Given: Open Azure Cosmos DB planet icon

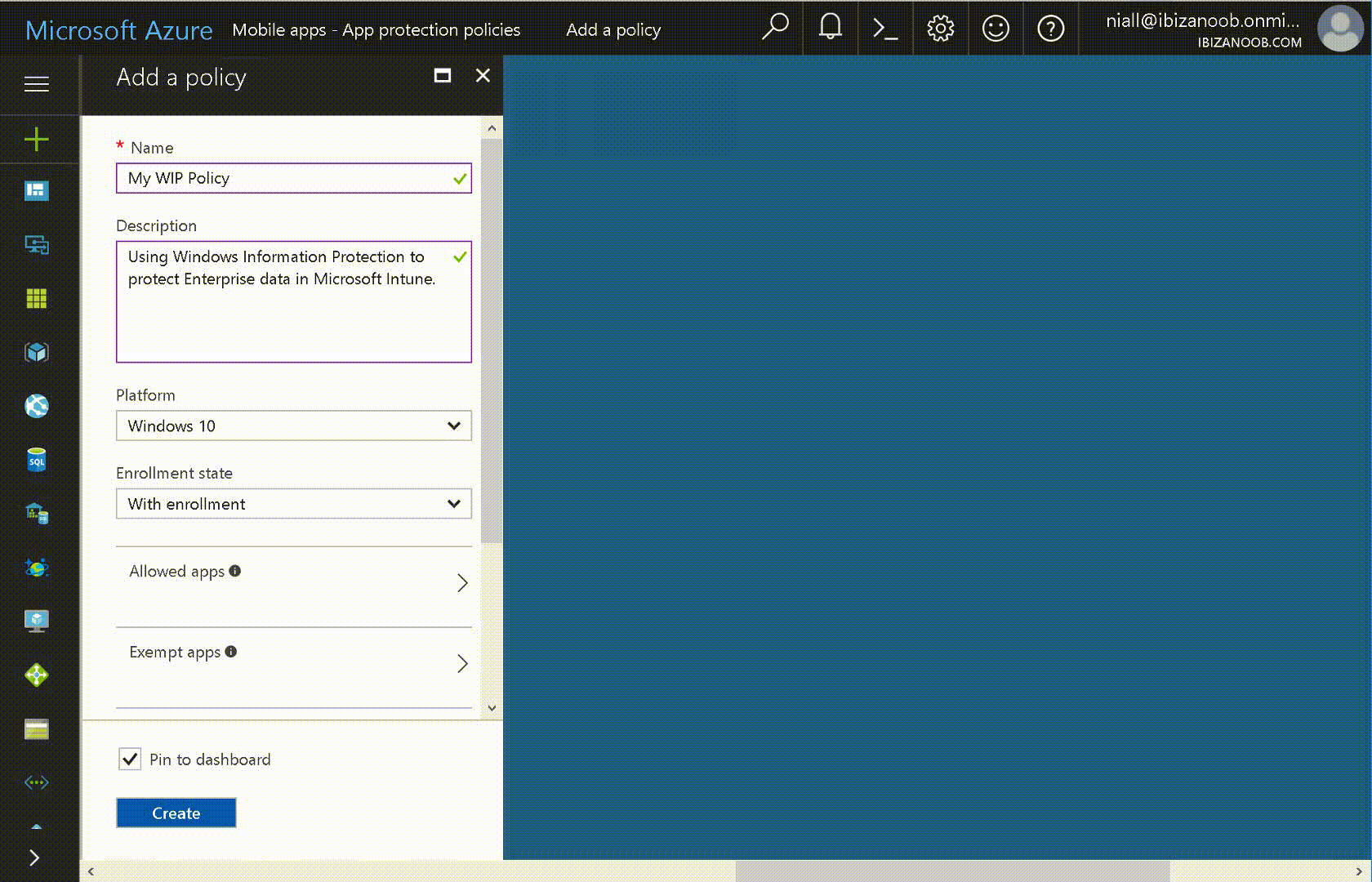Looking at the screenshot, I should (x=37, y=567).
